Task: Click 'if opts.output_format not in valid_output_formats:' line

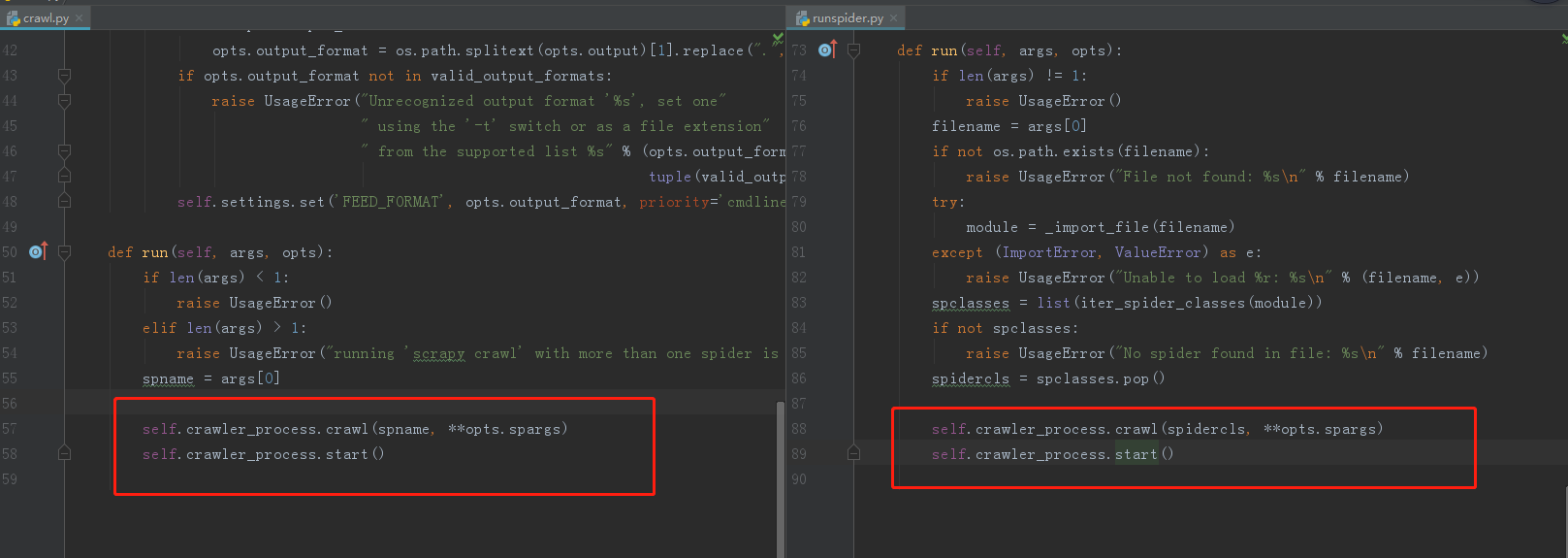Action: pyautogui.click(x=394, y=76)
